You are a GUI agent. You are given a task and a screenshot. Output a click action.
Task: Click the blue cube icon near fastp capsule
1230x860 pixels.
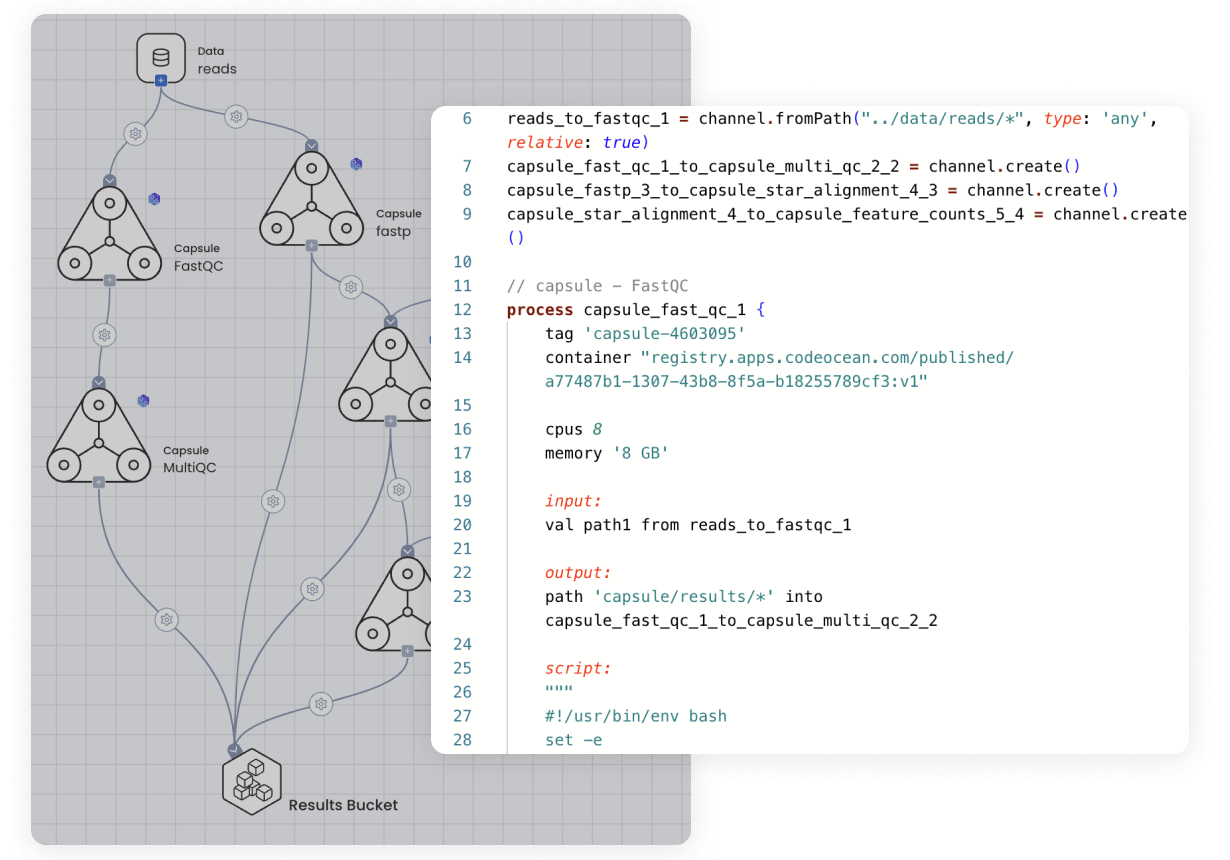[356, 164]
